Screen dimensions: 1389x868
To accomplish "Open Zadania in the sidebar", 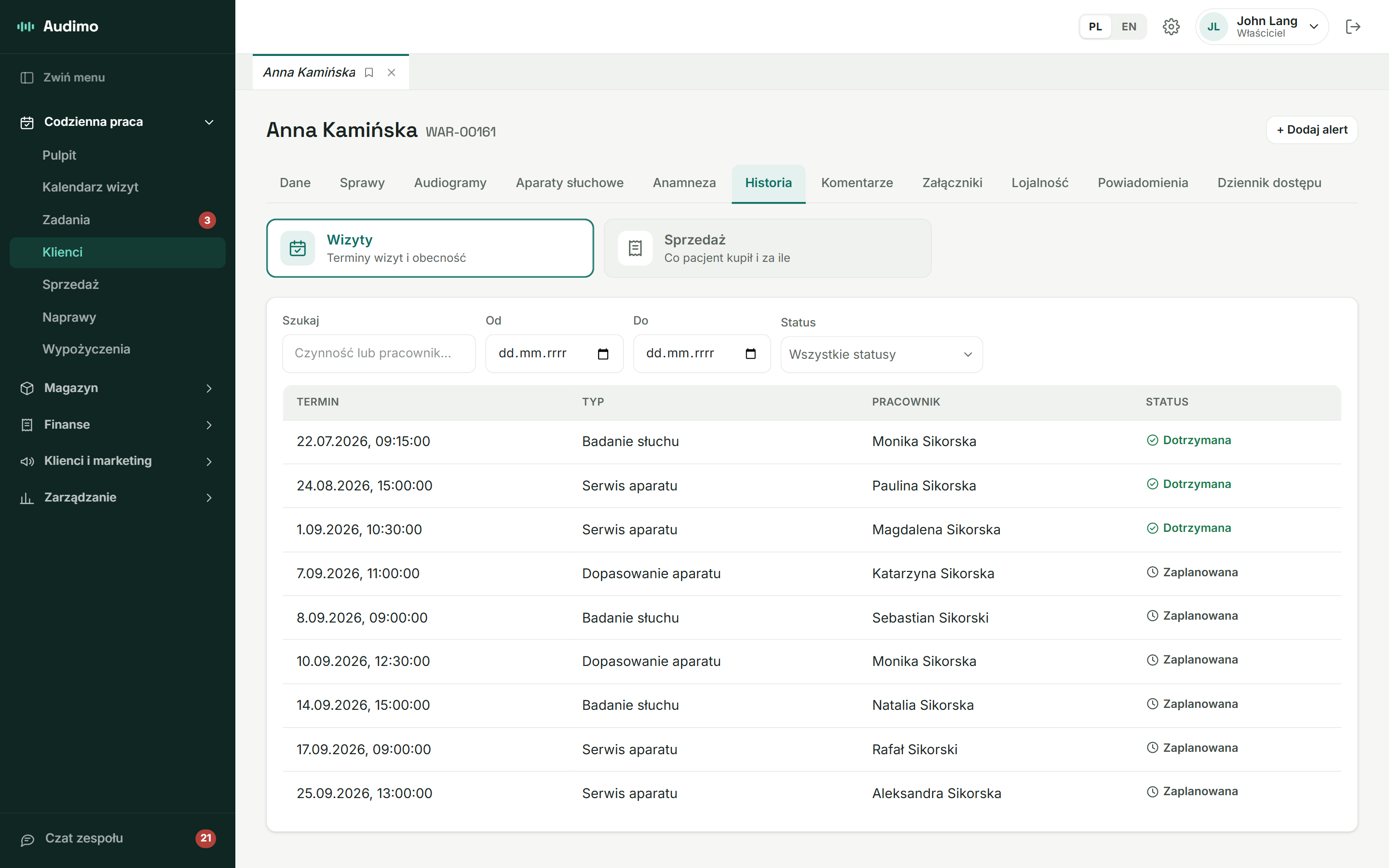I will click(x=118, y=220).
